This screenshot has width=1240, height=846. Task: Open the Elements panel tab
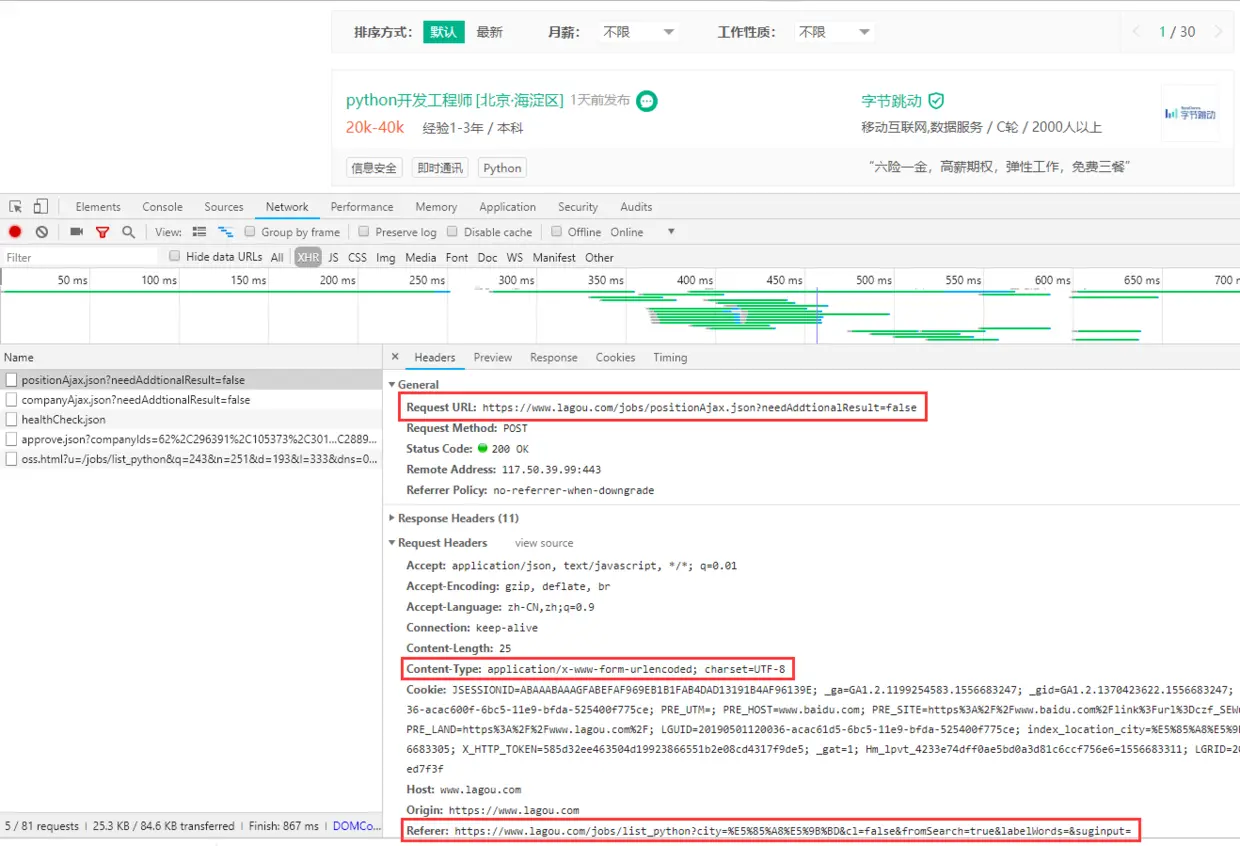(98, 207)
